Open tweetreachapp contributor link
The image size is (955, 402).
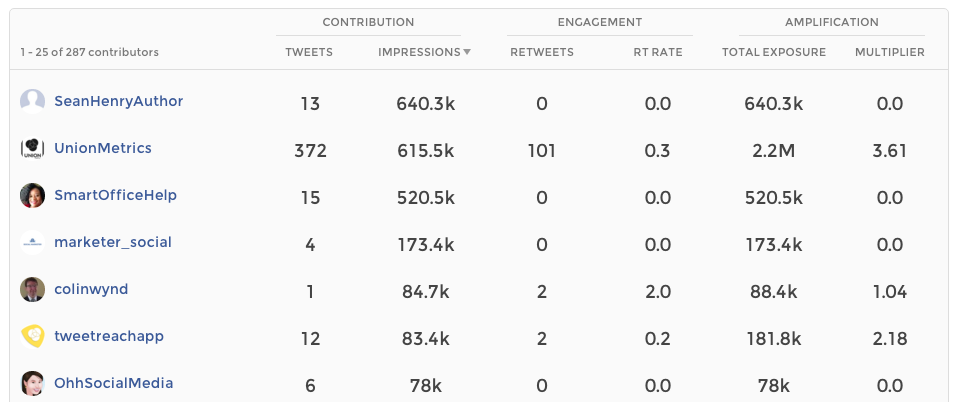pos(109,336)
